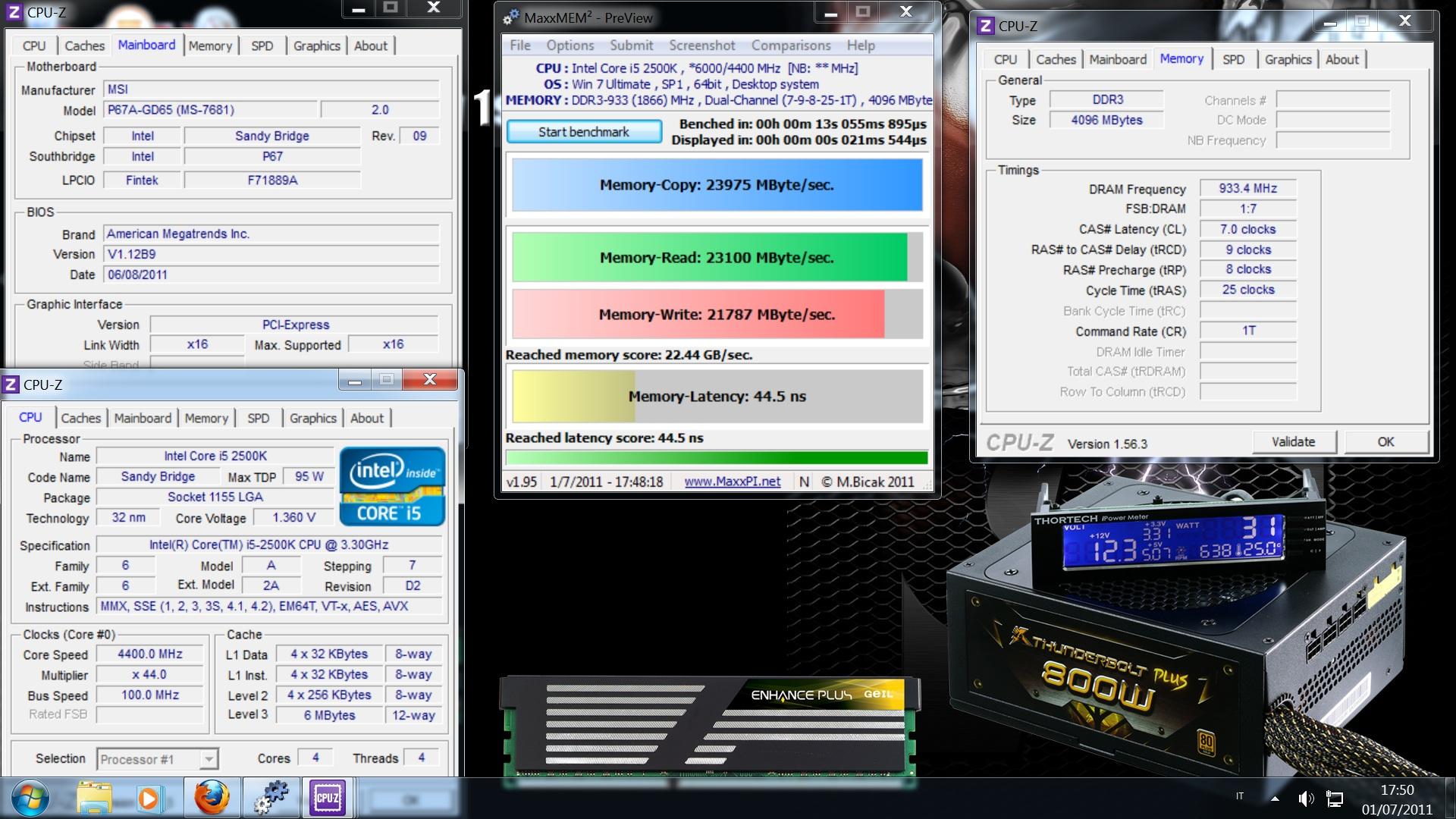Click the Level 3 cache 6 MBytes value
This screenshot has height=819, width=1456.
click(329, 715)
